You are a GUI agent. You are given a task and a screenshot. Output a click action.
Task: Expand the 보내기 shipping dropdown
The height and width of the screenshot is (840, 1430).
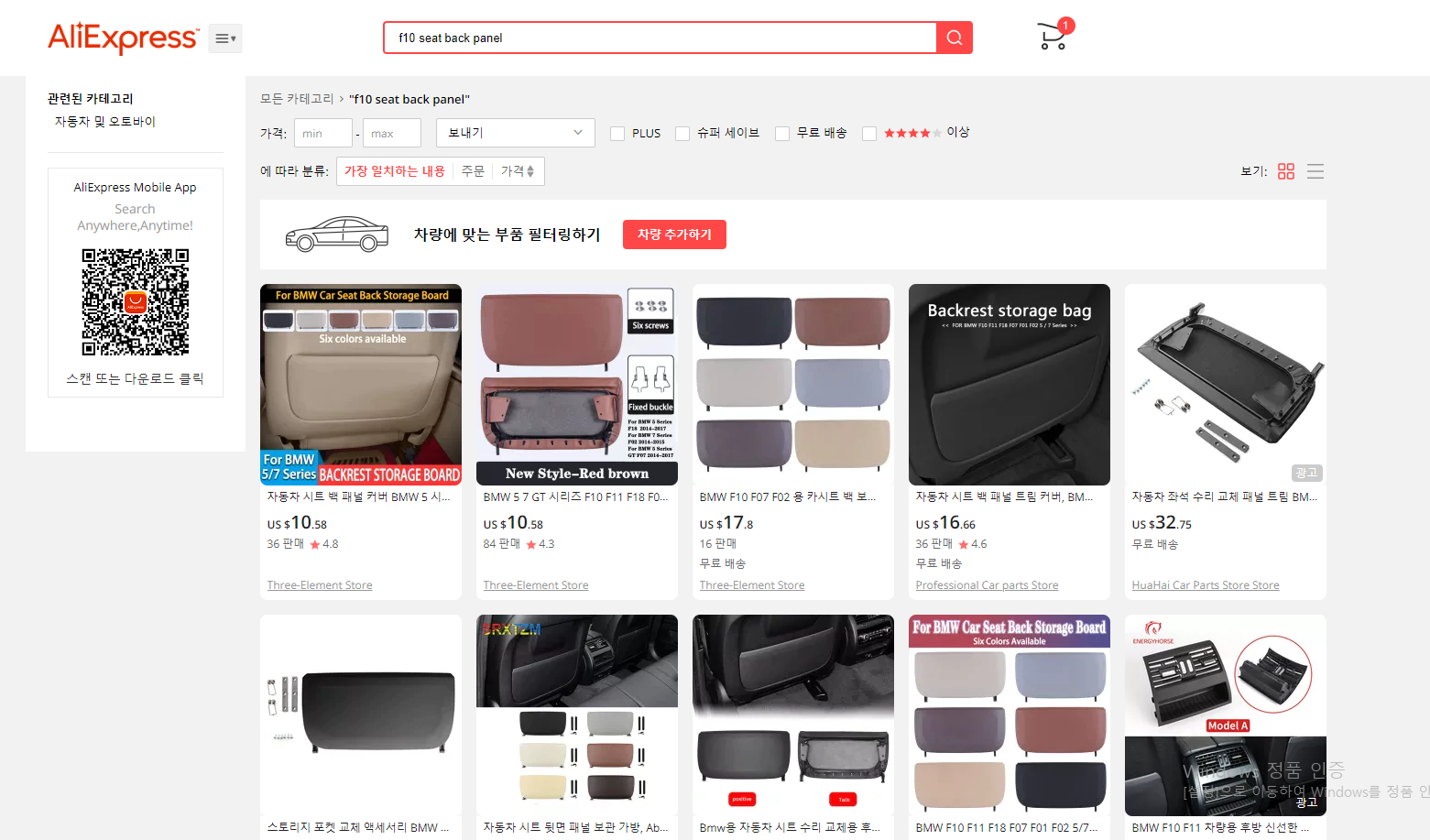(x=516, y=133)
